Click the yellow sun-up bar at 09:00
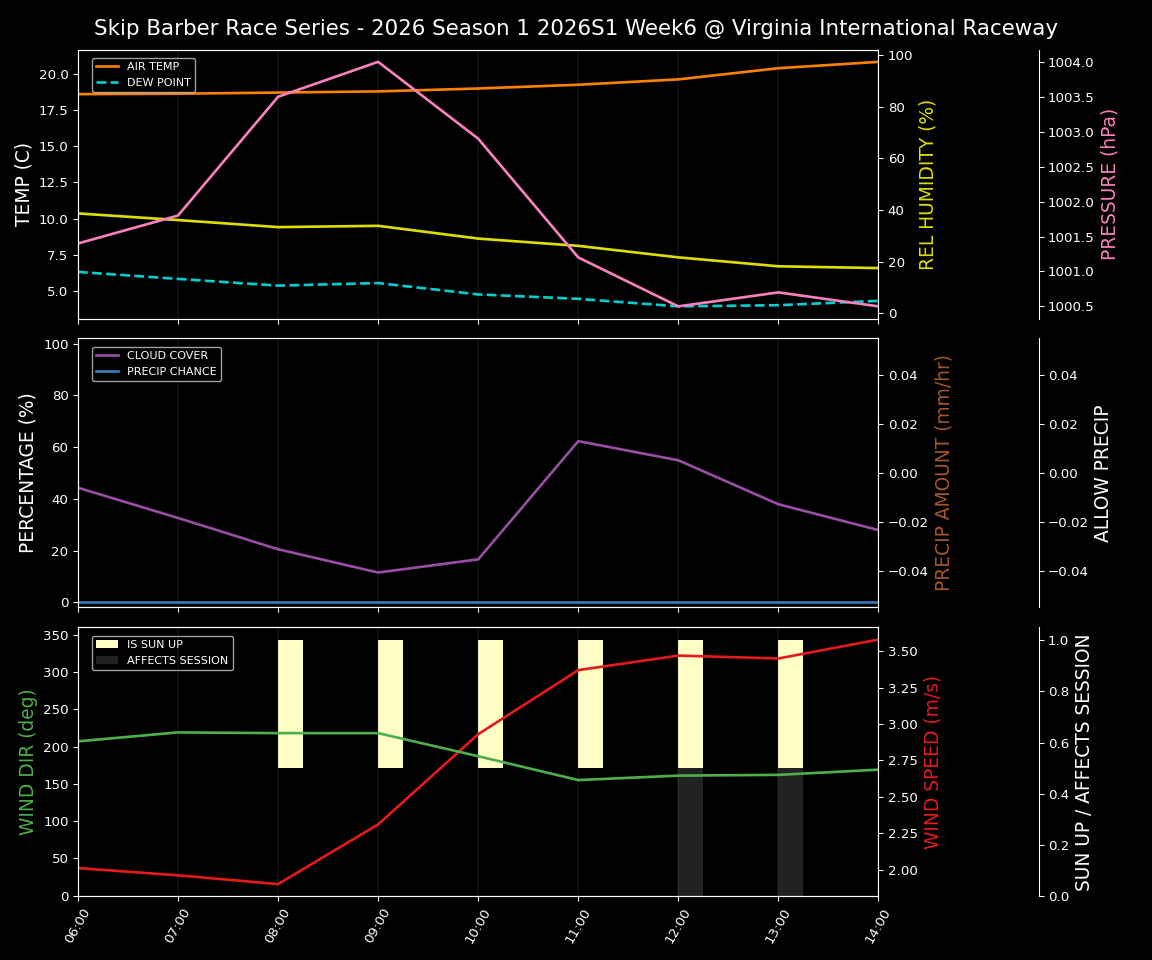This screenshot has width=1152, height=960. click(390, 700)
